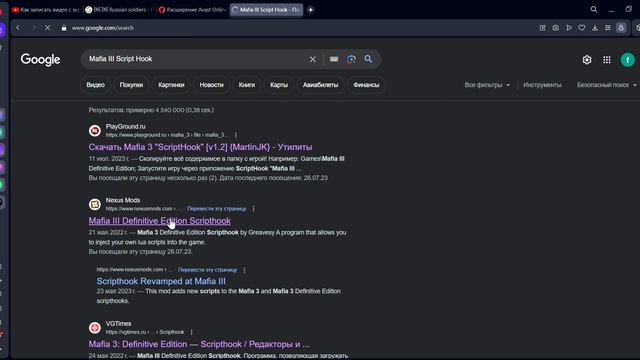Filter results by Авиабилеты
The height and width of the screenshot is (360, 640).
pyautogui.click(x=320, y=85)
